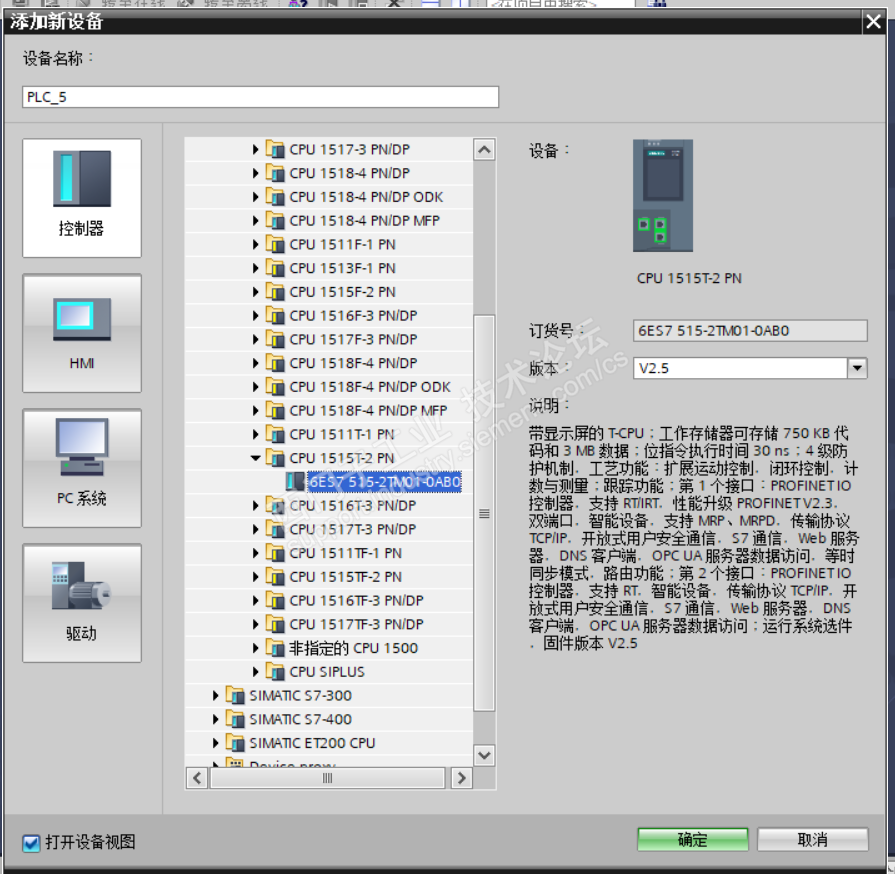Select the HMI device category icon
This screenshot has width=895, height=874.
[x=82, y=333]
